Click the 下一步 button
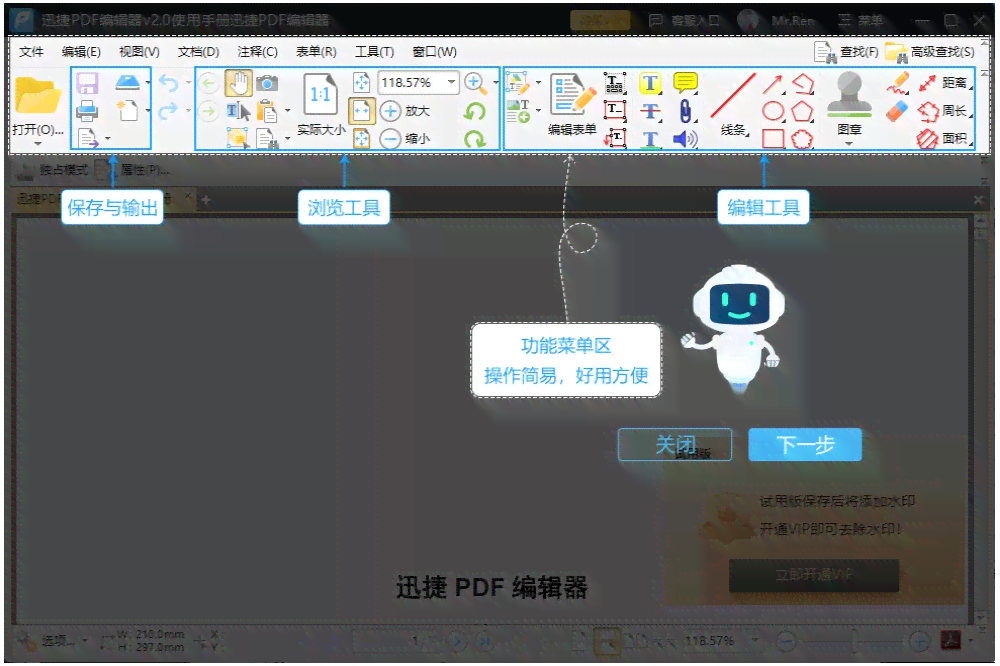 805,445
